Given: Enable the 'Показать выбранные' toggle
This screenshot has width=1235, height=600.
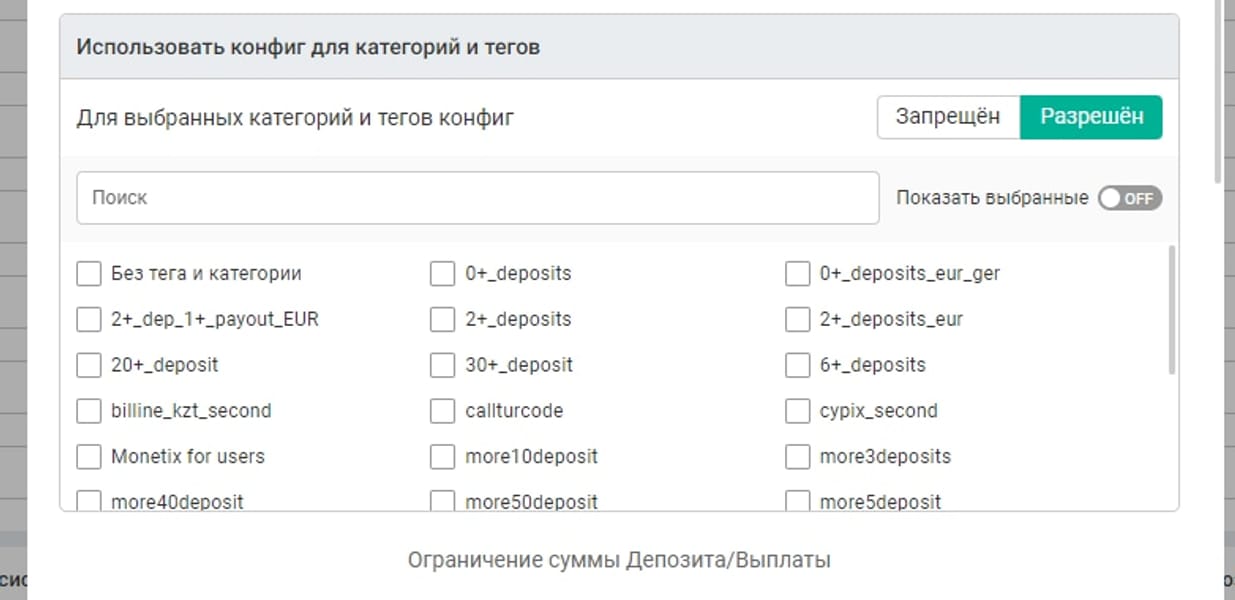Looking at the screenshot, I should [x=1131, y=199].
